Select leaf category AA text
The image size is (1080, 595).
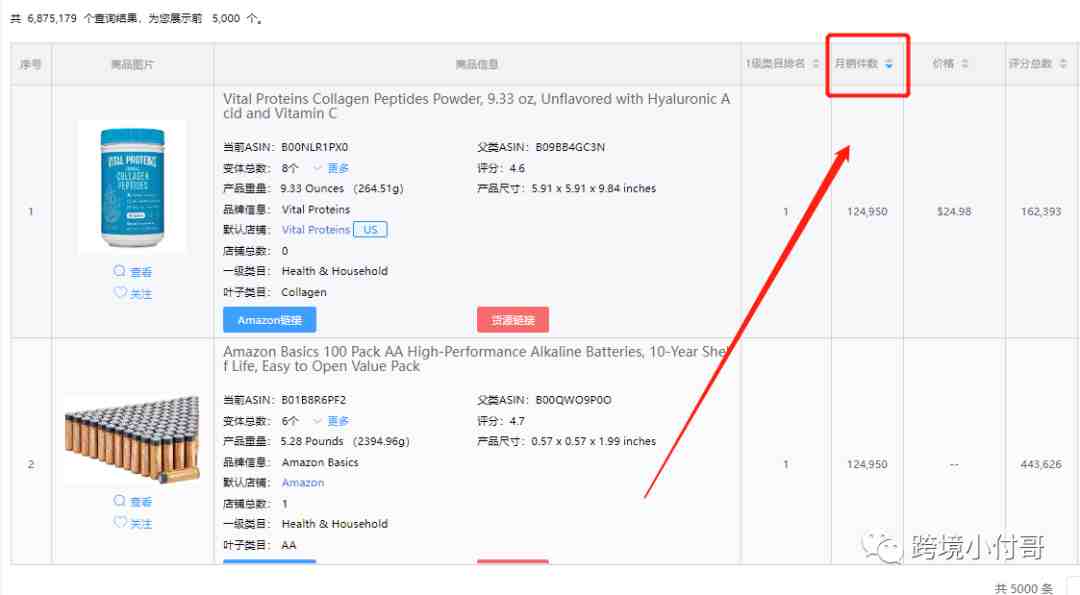point(289,545)
